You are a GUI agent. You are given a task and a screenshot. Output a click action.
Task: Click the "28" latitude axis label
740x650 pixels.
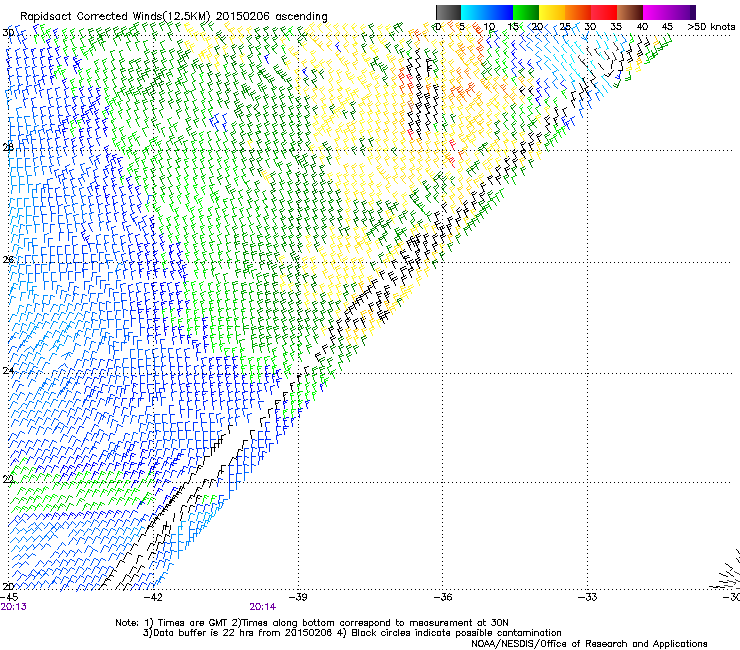click(8, 147)
